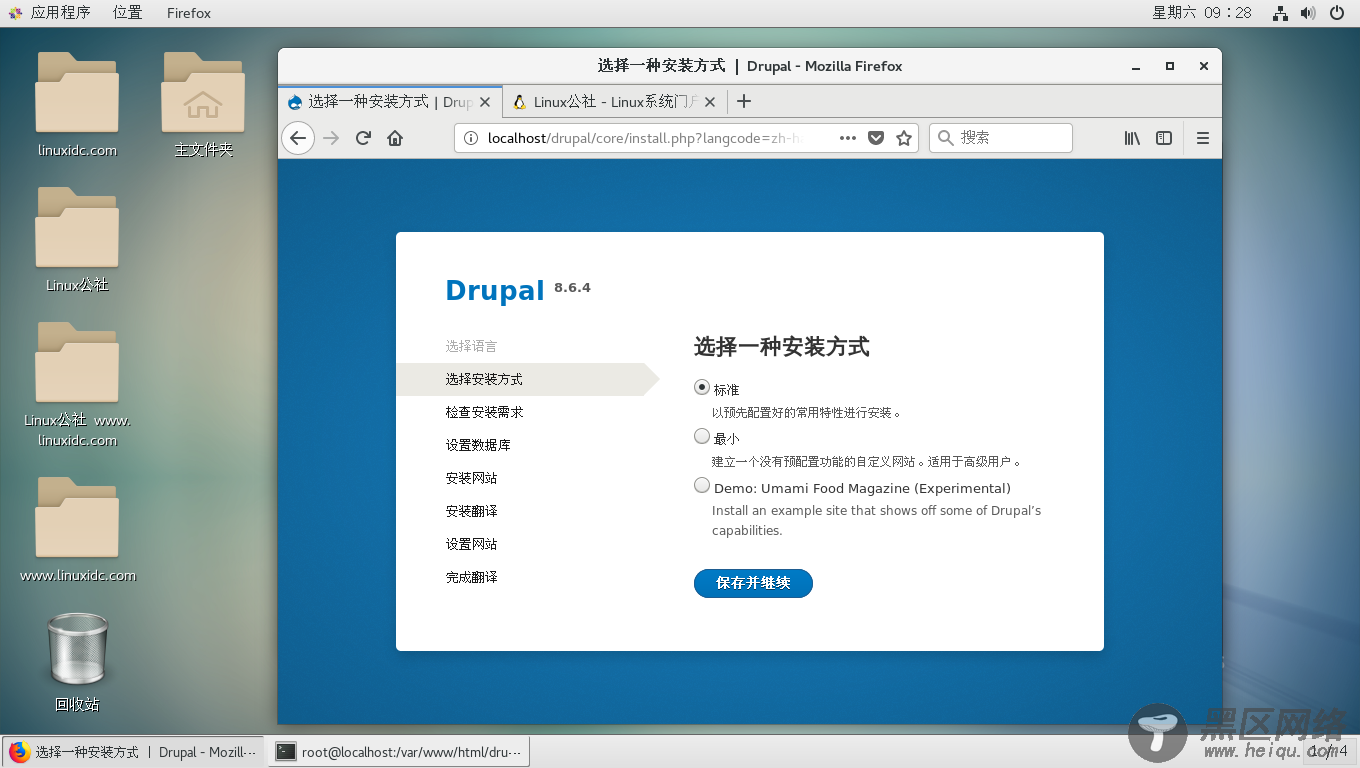This screenshot has width=1360, height=768.
Task: Click the 星期六 09:28 clock
Action: point(1202,13)
